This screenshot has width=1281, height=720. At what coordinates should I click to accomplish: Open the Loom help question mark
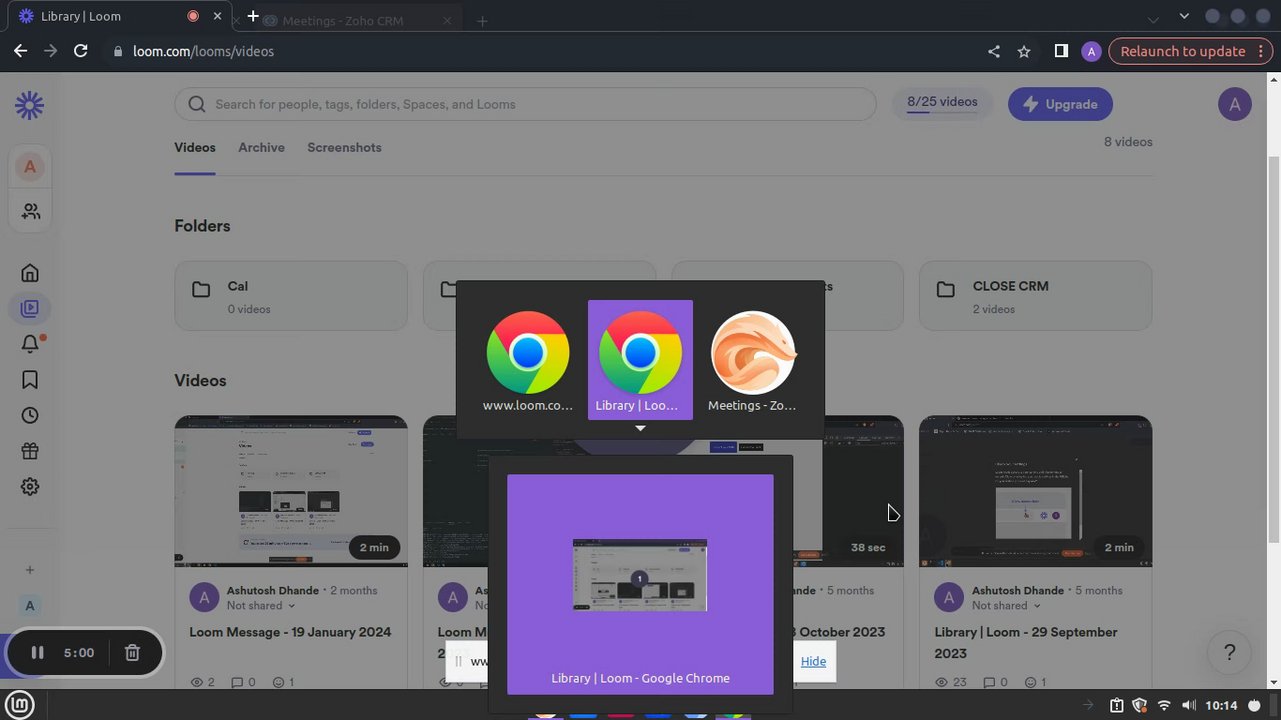[x=1230, y=653]
